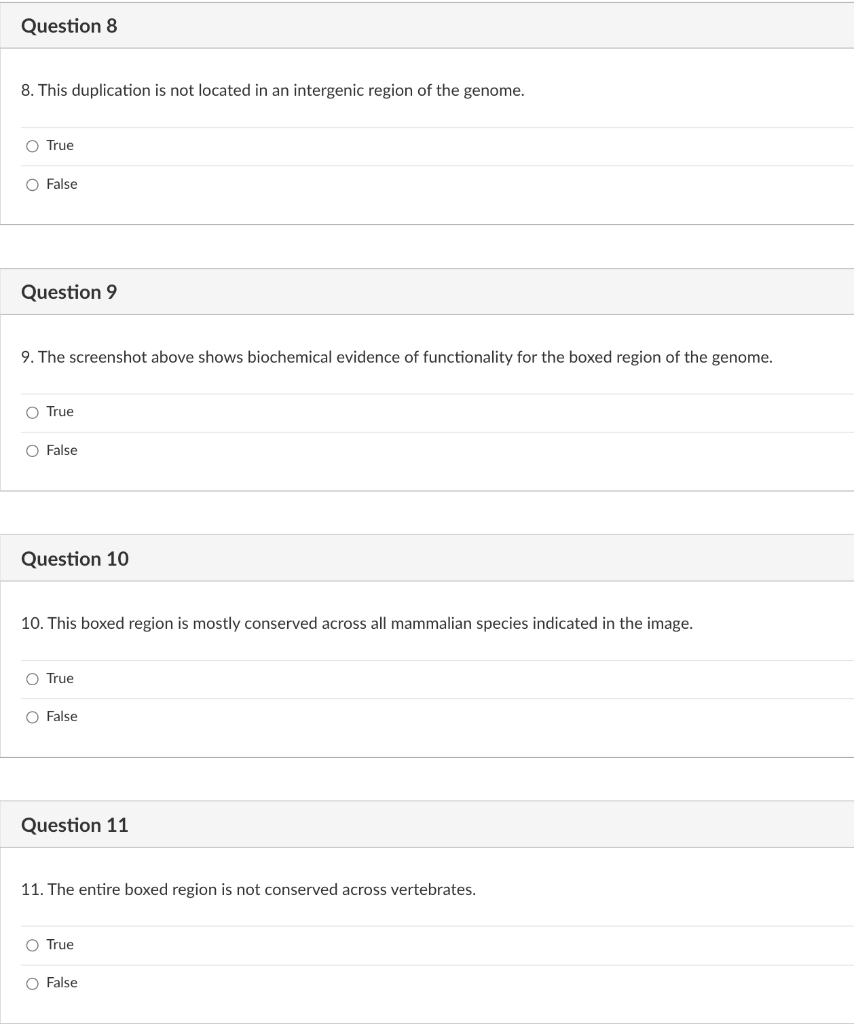Click the Question 10 header bar
The height and width of the screenshot is (1024, 854).
(x=427, y=559)
